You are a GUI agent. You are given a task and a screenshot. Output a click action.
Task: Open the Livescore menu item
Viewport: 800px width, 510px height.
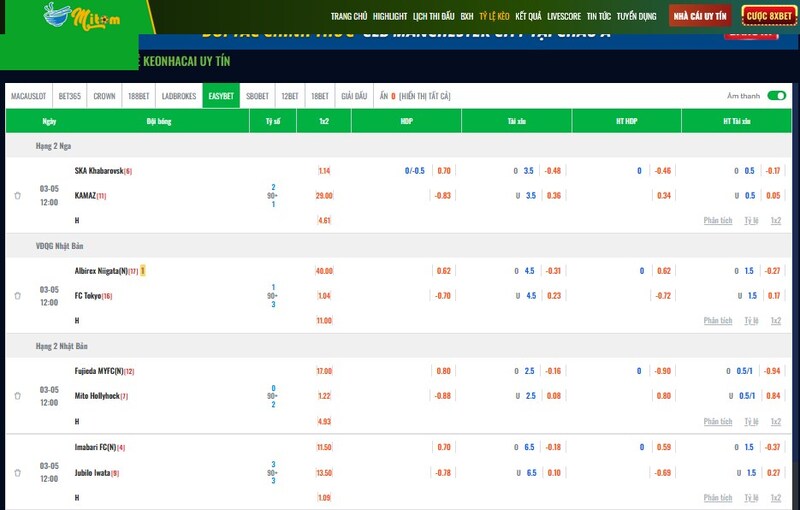(564, 16)
